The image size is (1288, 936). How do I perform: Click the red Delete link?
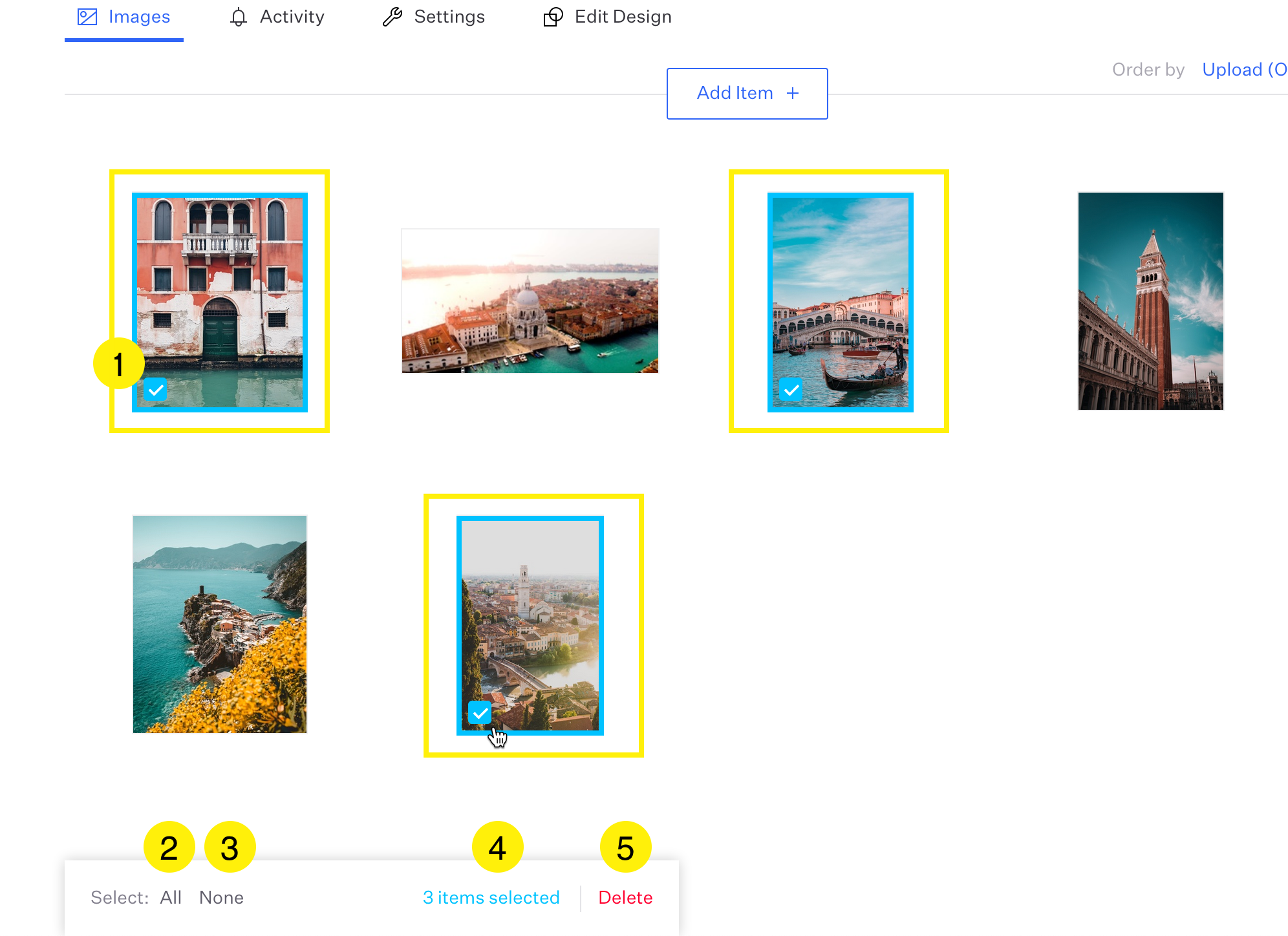[x=625, y=898]
